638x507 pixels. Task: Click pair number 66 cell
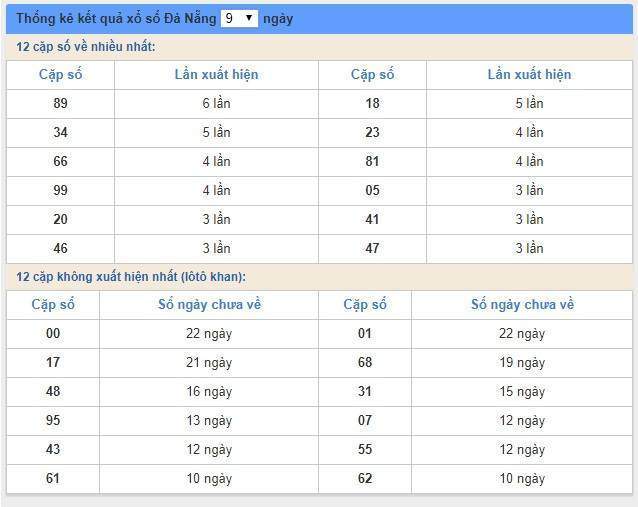tap(60, 162)
